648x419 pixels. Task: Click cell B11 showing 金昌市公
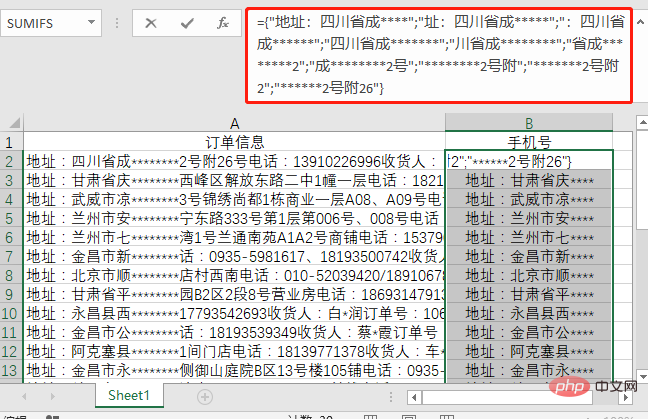coord(529,332)
